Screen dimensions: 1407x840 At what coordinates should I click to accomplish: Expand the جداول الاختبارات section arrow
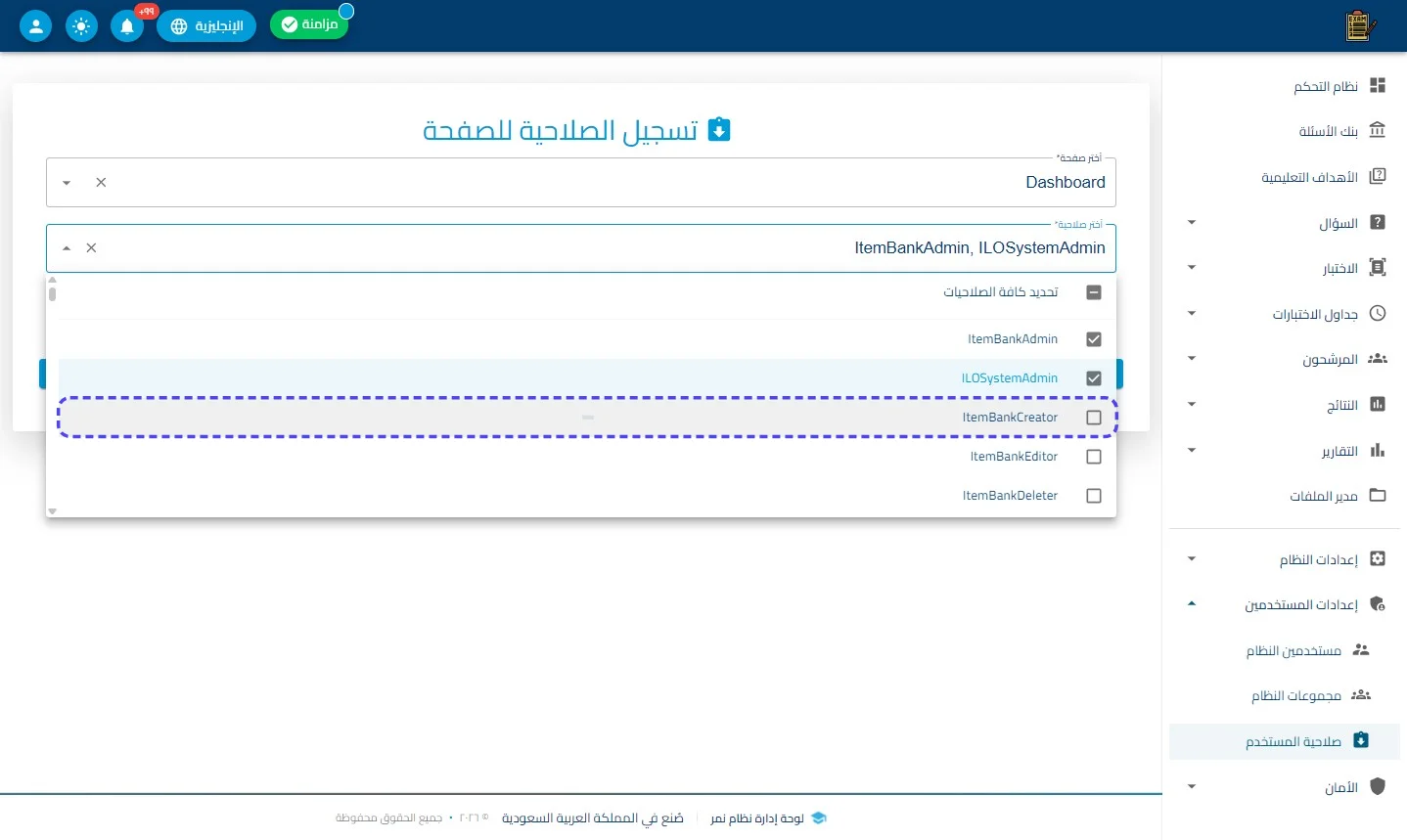click(x=1192, y=314)
